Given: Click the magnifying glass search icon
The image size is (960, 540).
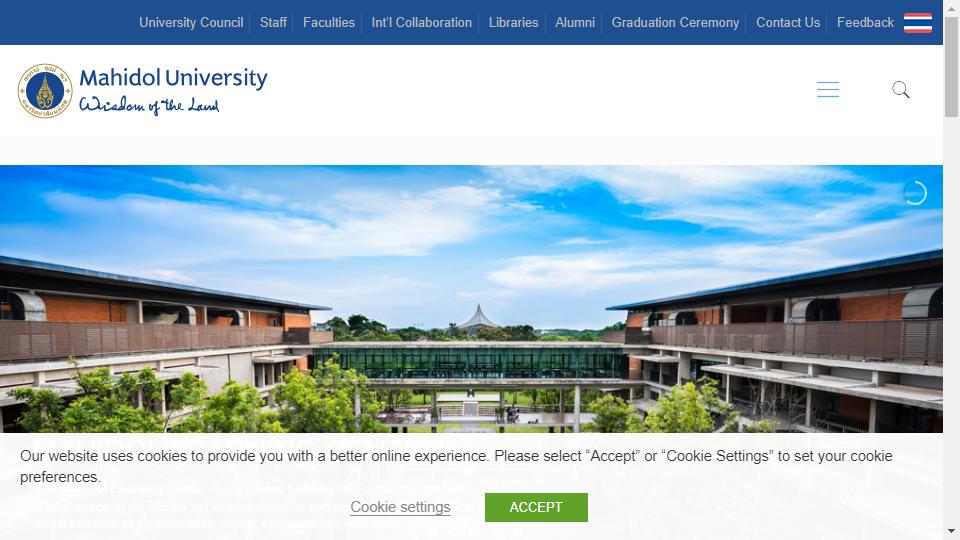Looking at the screenshot, I should click(900, 89).
